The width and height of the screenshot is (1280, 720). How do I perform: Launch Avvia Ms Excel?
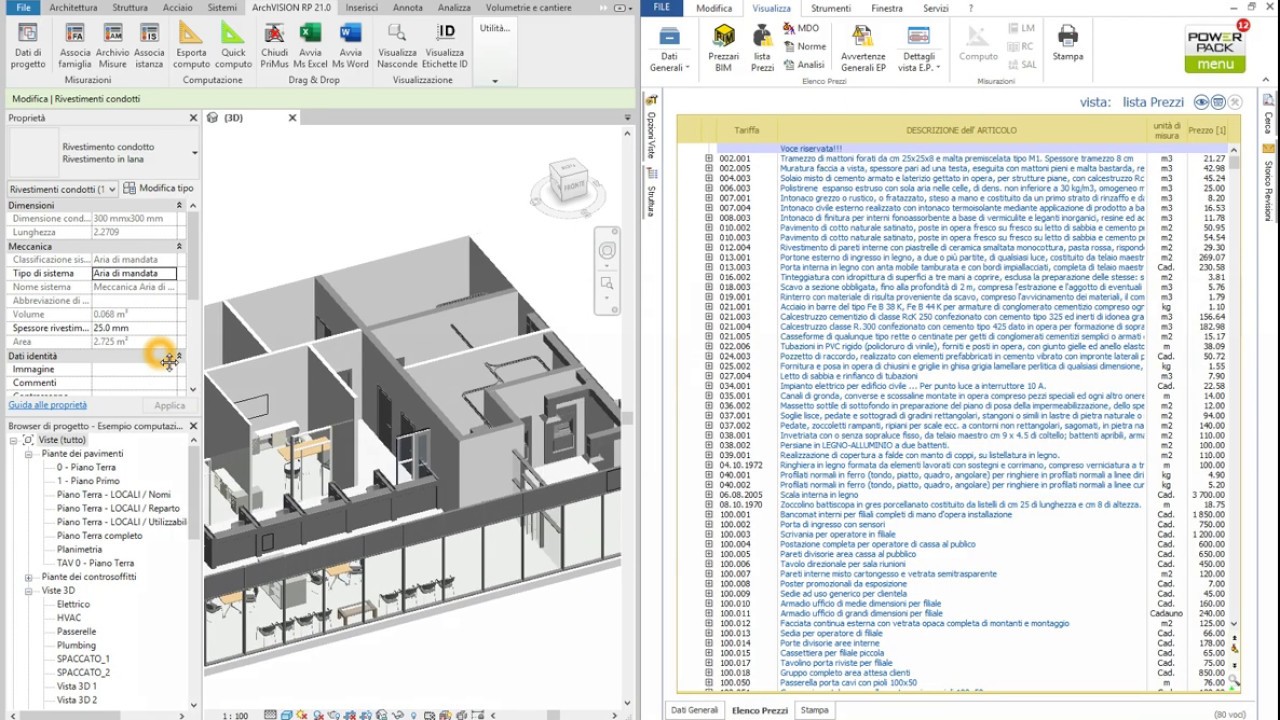[311, 45]
